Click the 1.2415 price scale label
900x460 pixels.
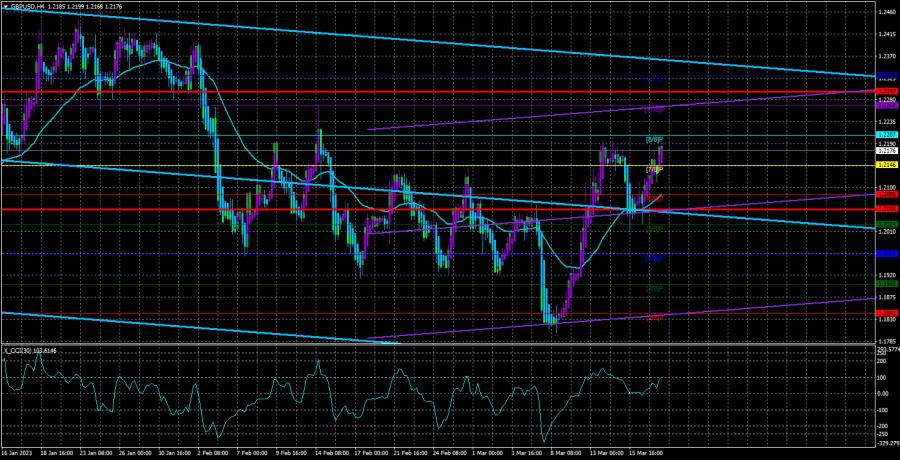click(887, 34)
